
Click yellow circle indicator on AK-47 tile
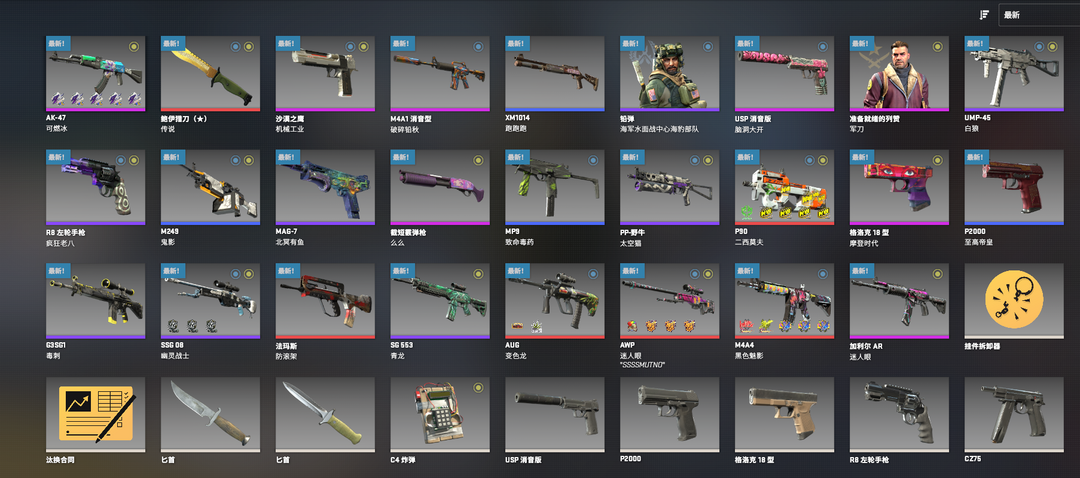134,47
